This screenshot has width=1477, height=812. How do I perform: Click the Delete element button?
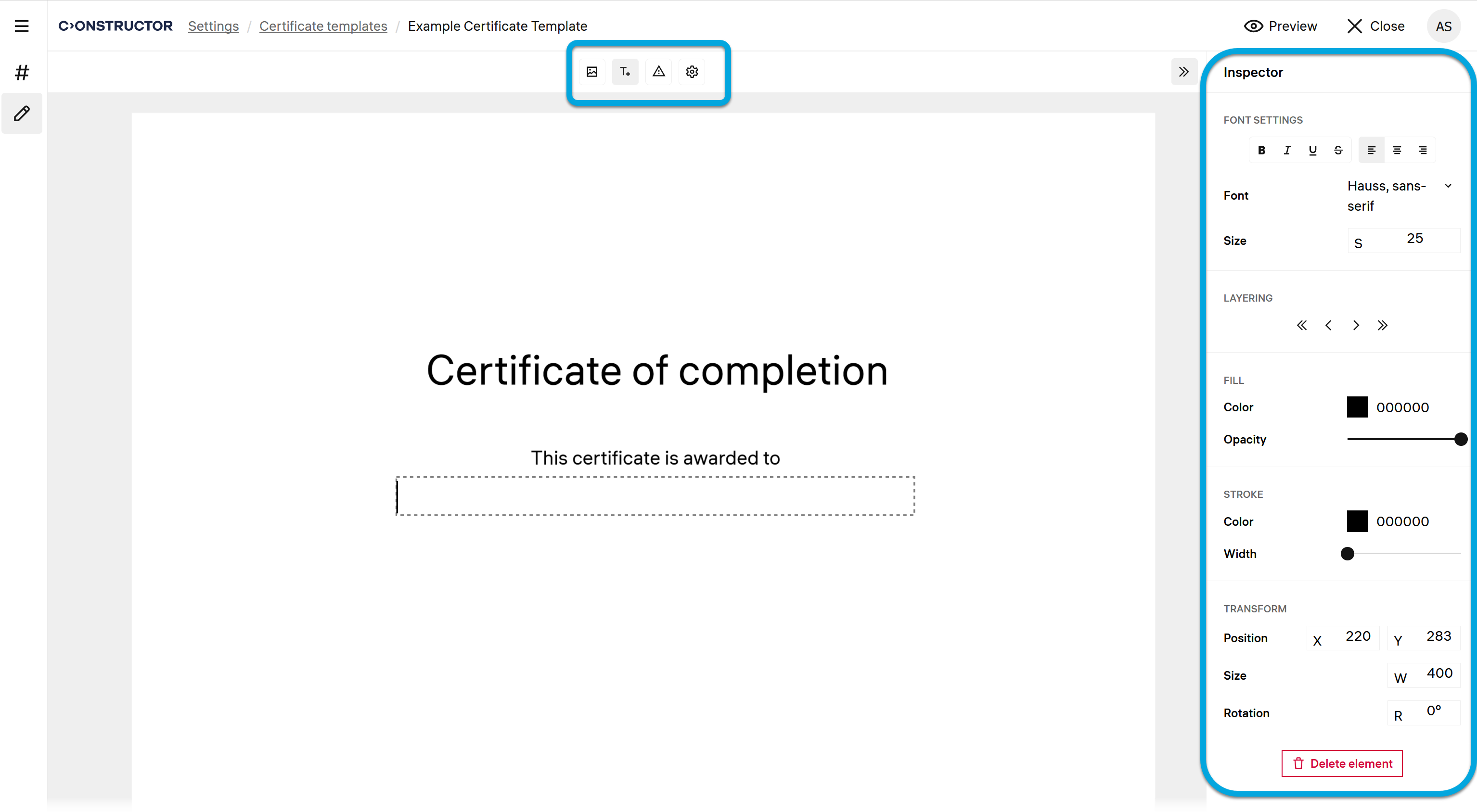[x=1342, y=763]
